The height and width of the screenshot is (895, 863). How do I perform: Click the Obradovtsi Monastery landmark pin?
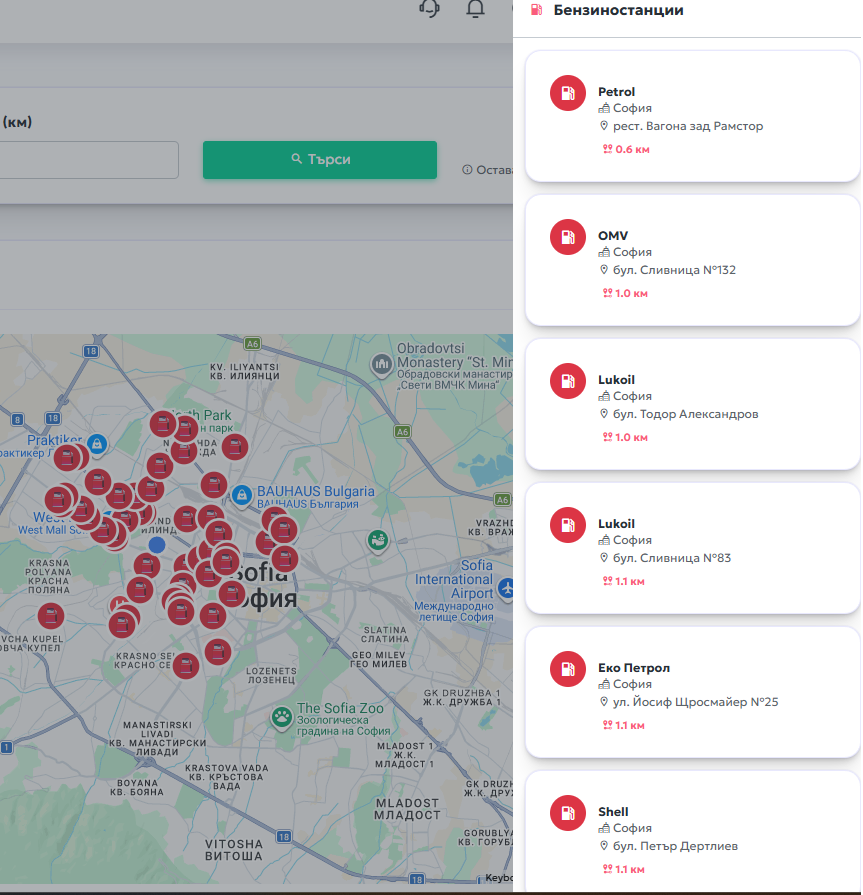tap(381, 364)
